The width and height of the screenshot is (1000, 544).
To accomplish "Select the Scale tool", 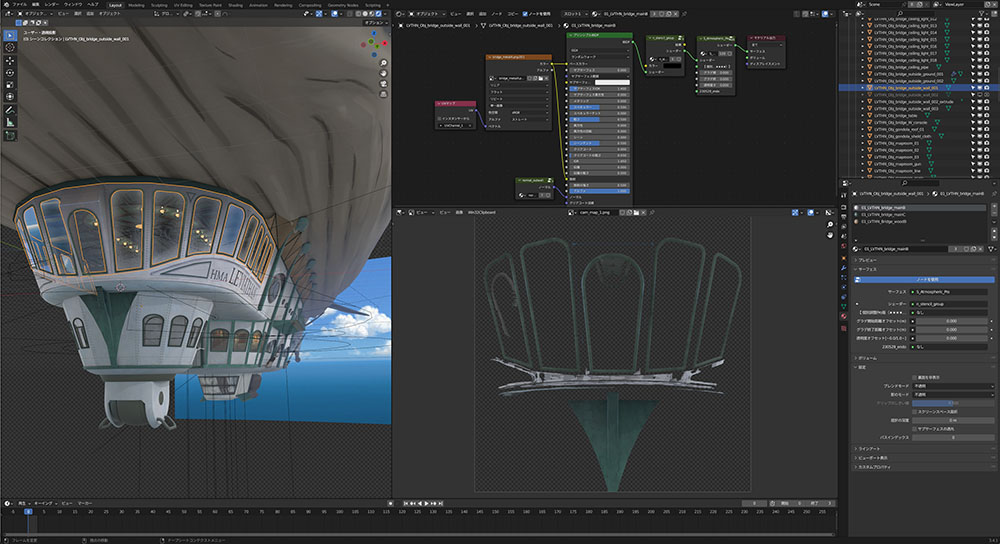I will [x=10, y=85].
